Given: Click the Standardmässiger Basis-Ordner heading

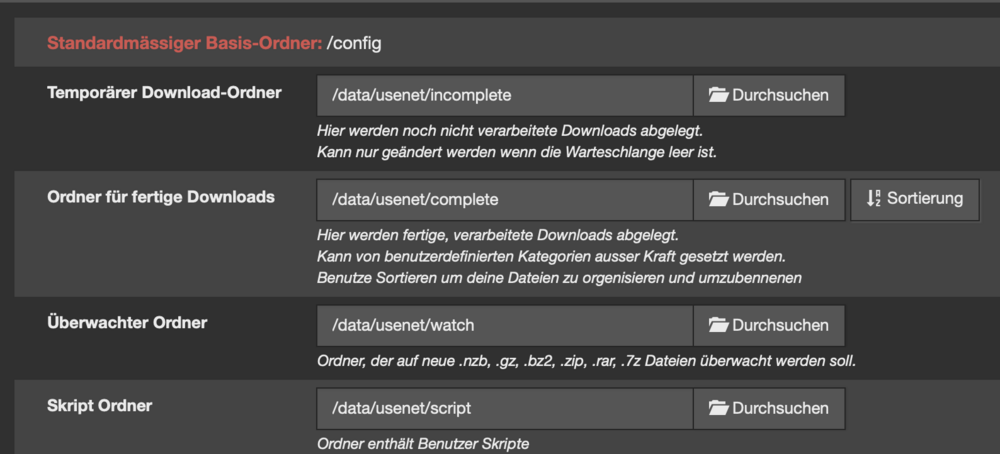Looking at the screenshot, I should pyautogui.click(x=184, y=44).
